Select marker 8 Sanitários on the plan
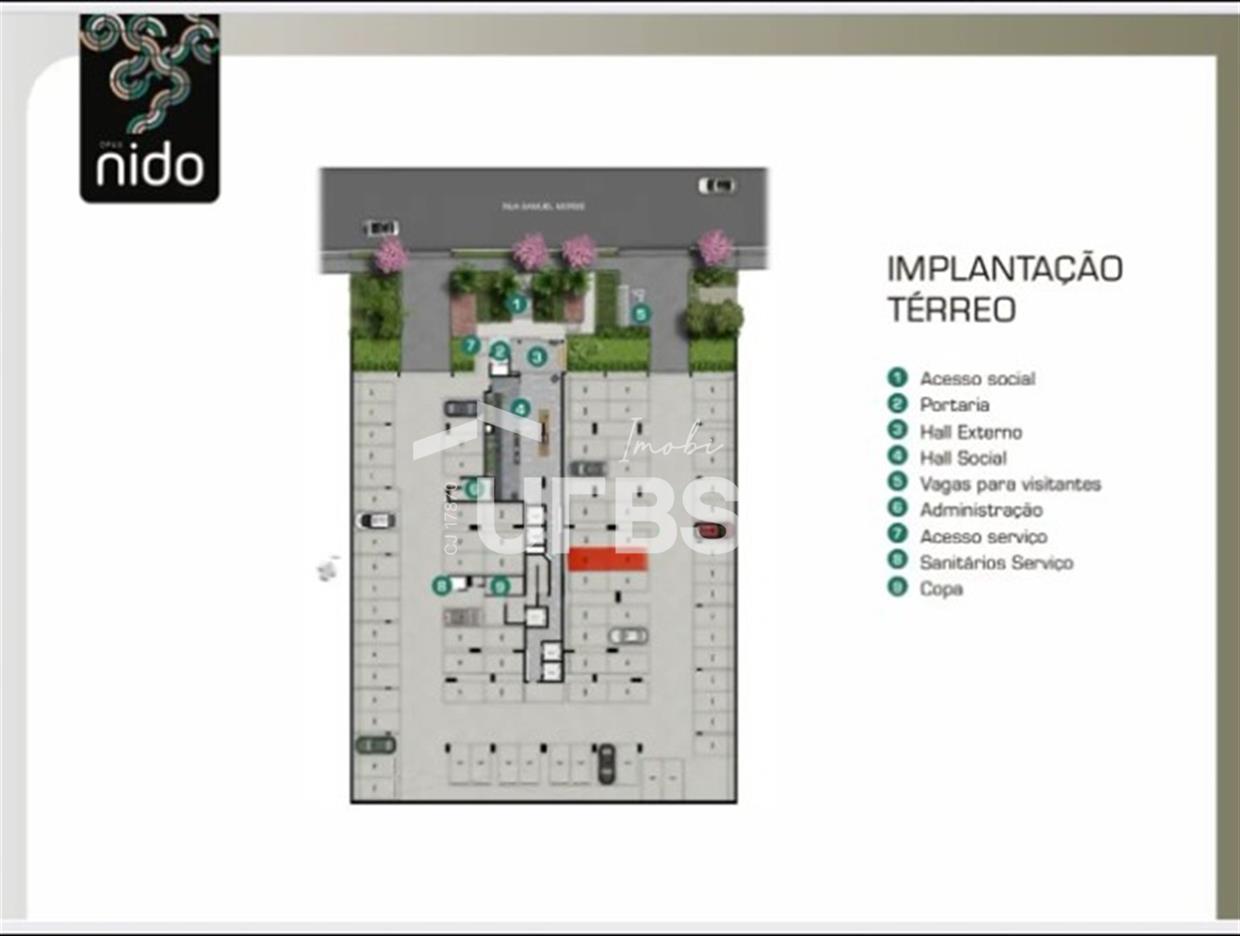The image size is (1240, 936). [441, 586]
